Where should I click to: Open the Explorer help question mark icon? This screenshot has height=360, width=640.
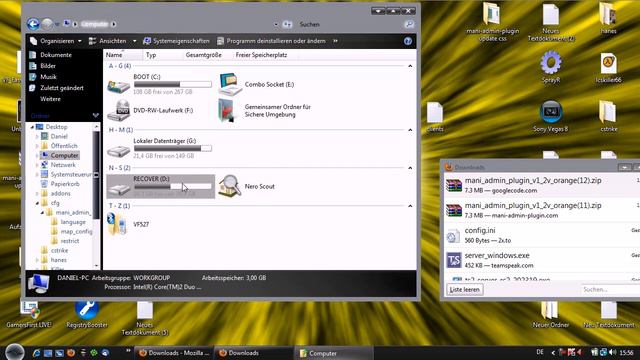tap(407, 41)
